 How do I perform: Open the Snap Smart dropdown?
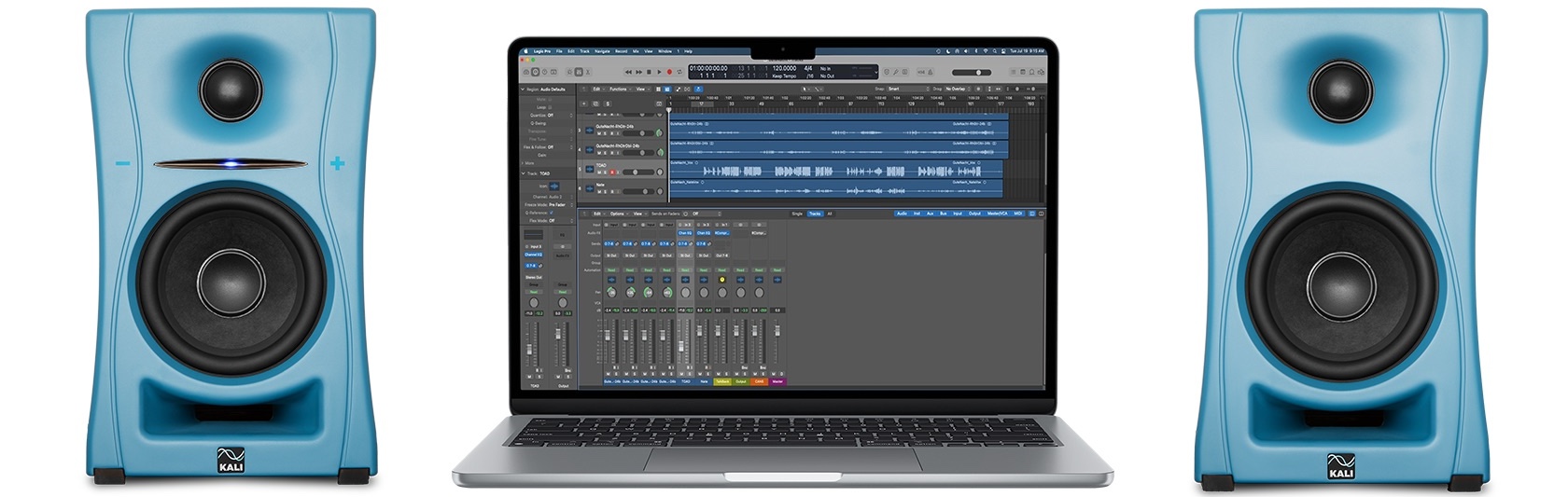[908, 89]
